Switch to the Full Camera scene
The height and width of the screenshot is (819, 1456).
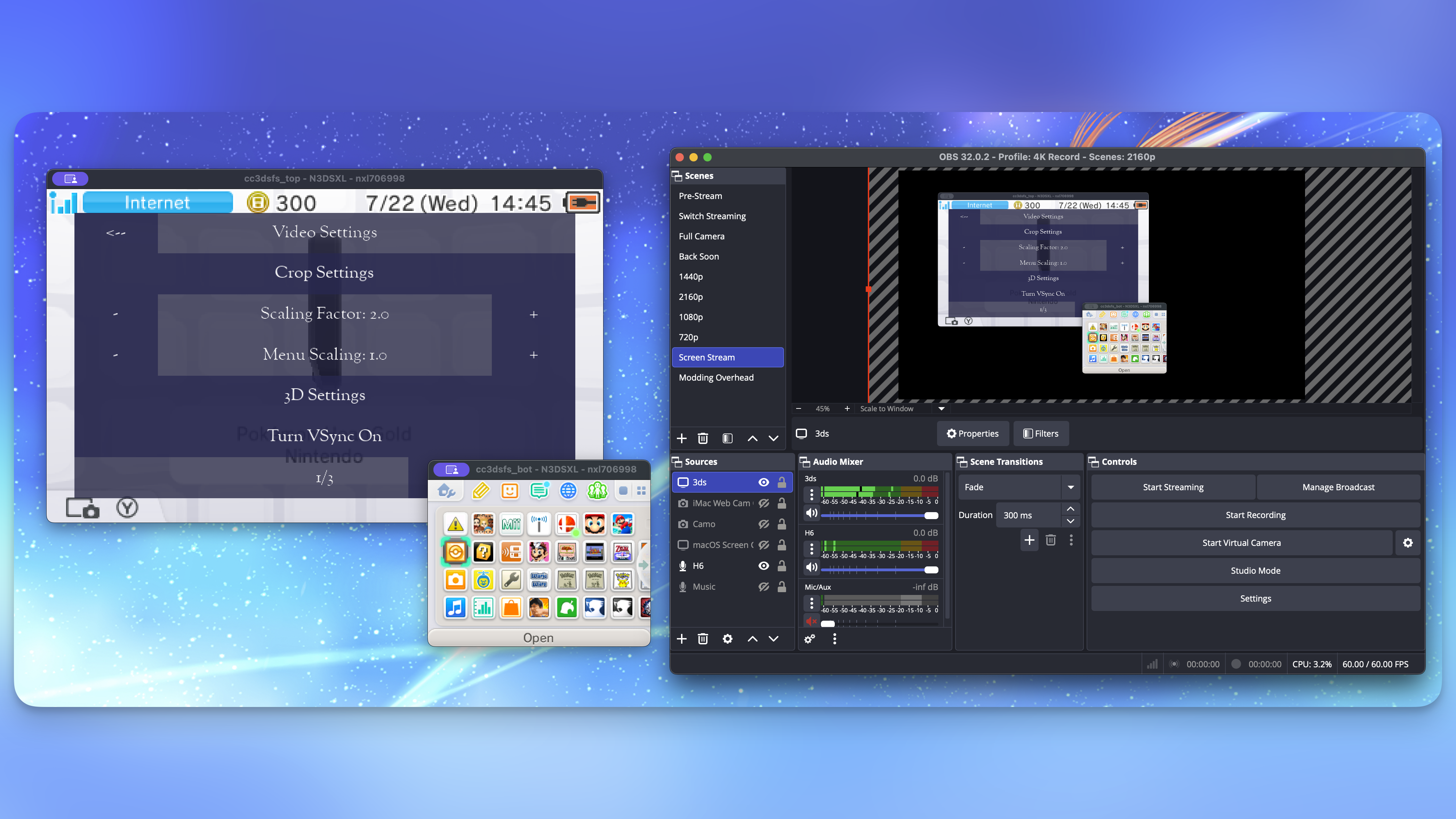point(728,236)
